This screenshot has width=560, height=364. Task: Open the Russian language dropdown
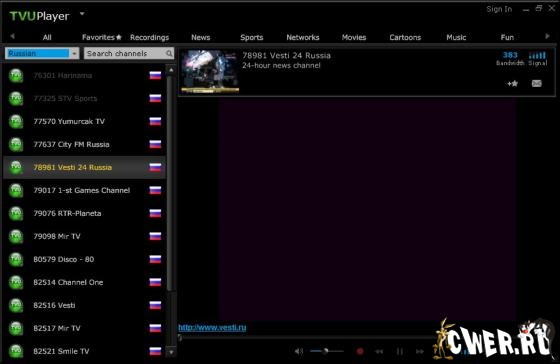click(x=74, y=54)
